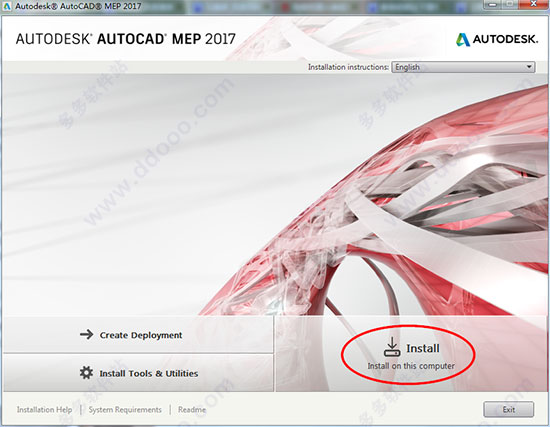This screenshot has width=550, height=427.
Task: Choose Install Tools & Utilities
Action: click(x=138, y=373)
